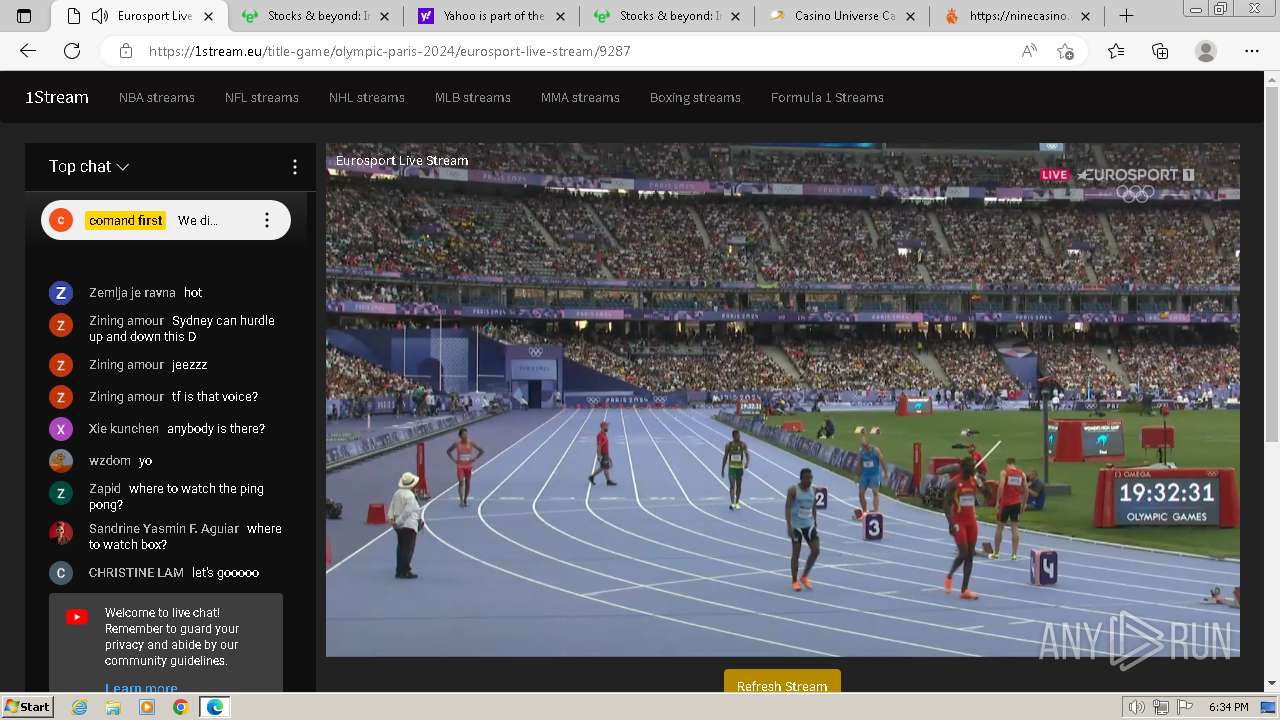Go to 1Stream home logo
Viewport: 1280px width, 720px height.
click(x=57, y=97)
